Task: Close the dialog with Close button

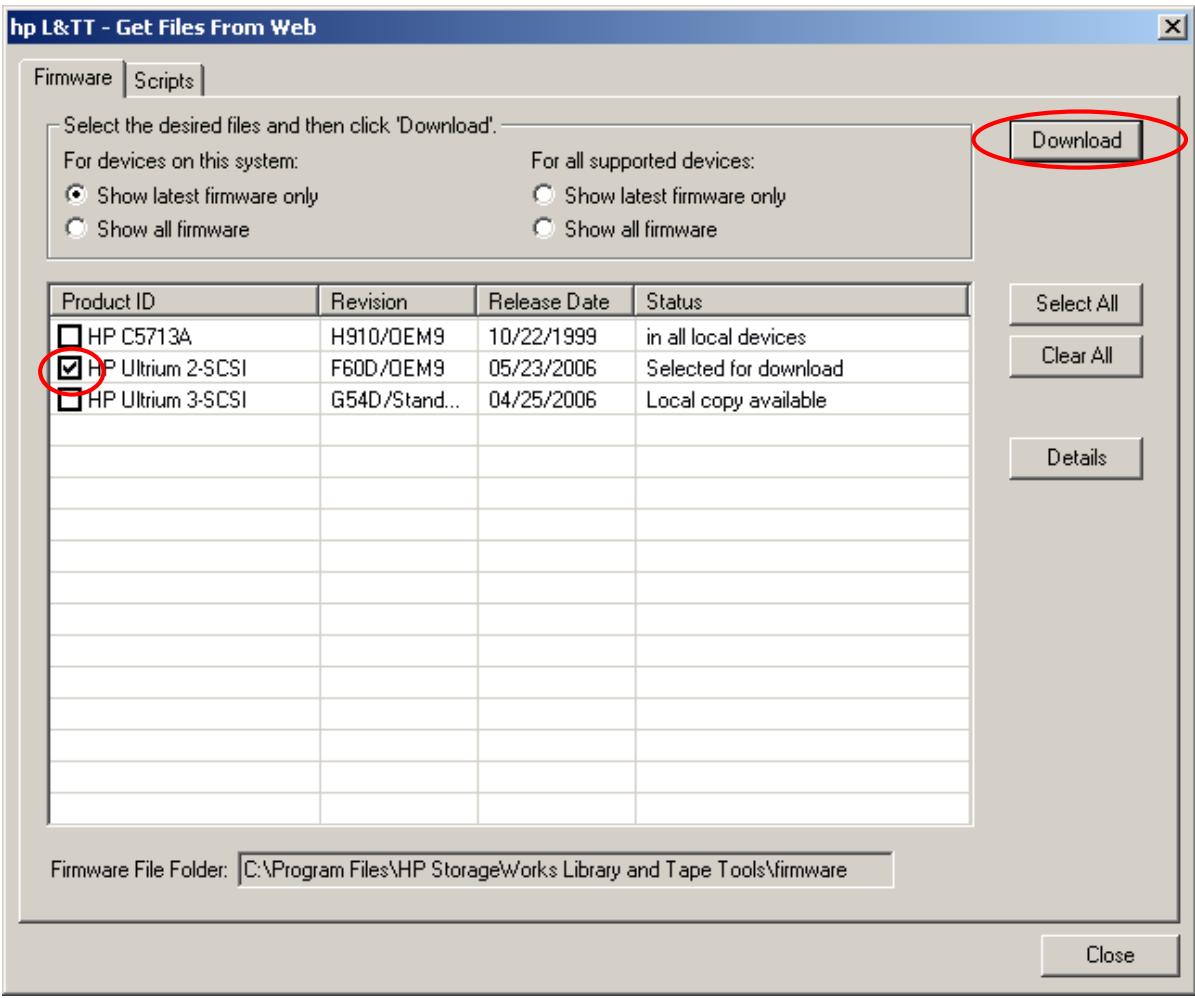Action: 1110,955
